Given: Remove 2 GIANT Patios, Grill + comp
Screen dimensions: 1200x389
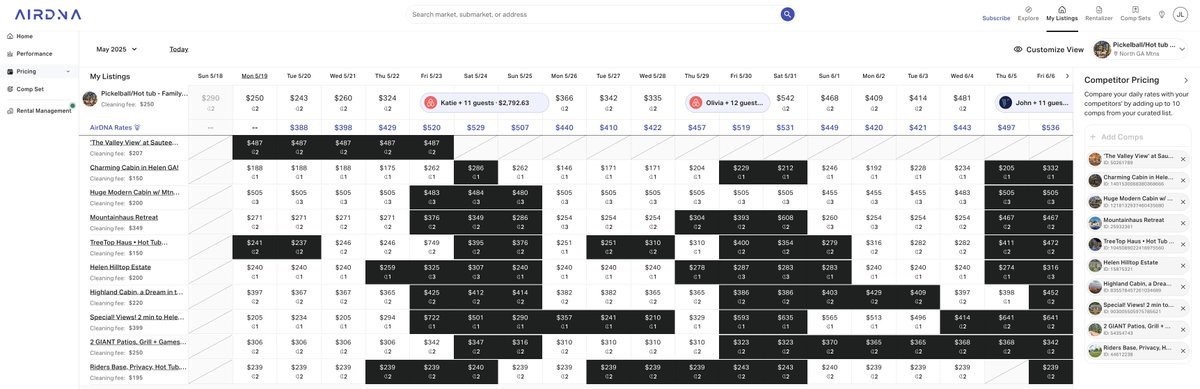Looking at the screenshot, I should coord(1183,329).
